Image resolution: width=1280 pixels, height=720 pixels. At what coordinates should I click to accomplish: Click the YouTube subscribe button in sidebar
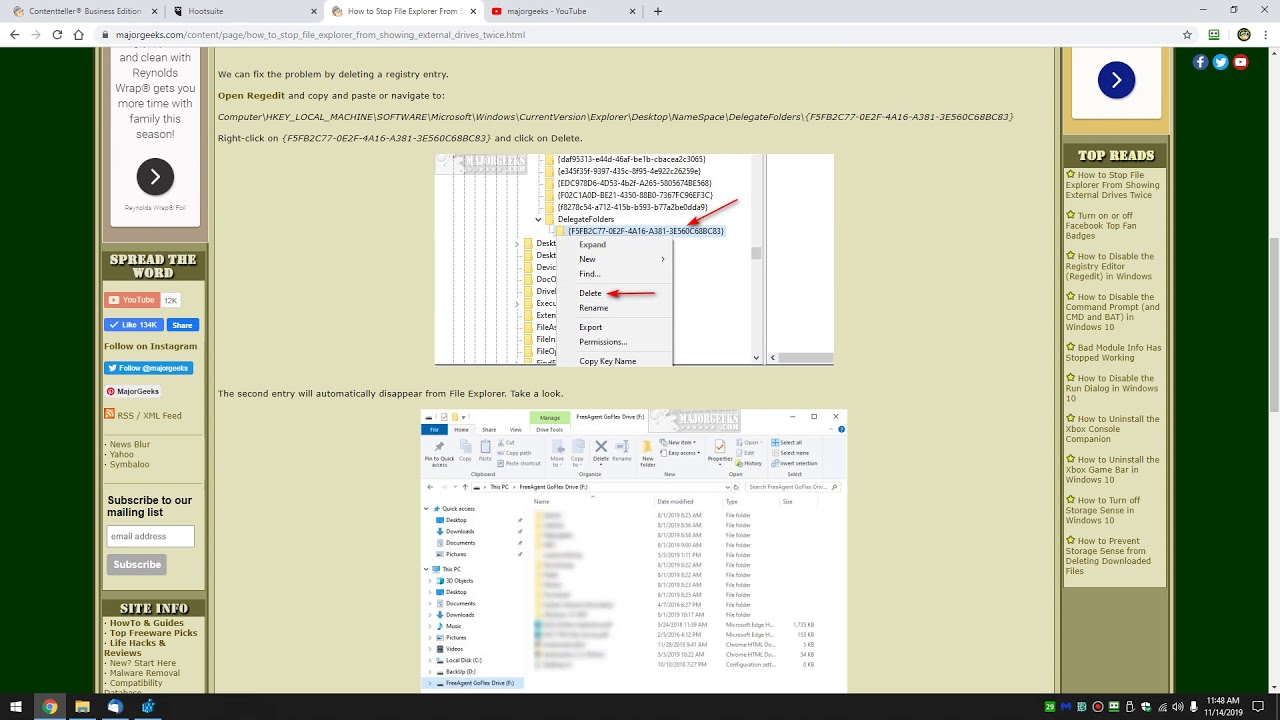click(x=131, y=300)
